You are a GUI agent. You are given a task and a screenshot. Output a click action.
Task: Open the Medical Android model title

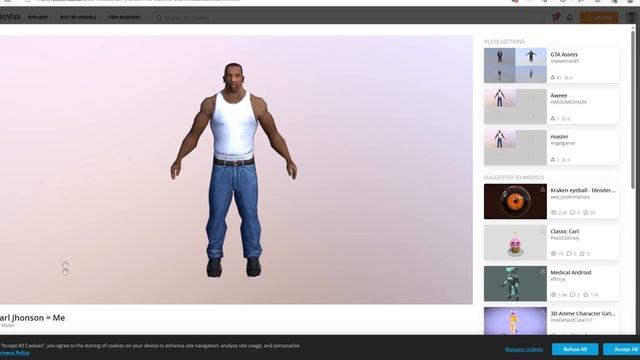[571, 273]
